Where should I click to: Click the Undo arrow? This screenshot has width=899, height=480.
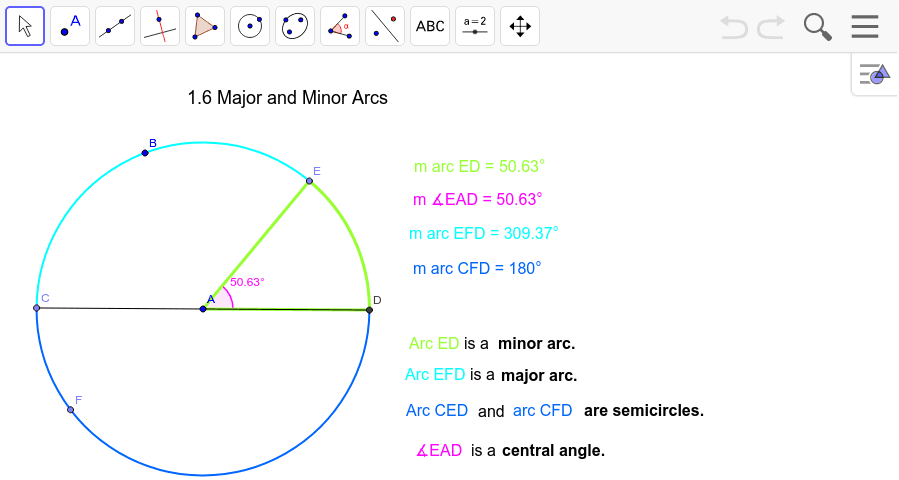pos(734,27)
